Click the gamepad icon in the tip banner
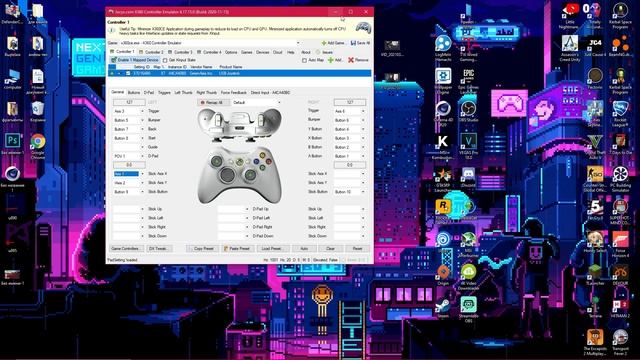The width and height of the screenshot is (640, 360). click(x=363, y=28)
